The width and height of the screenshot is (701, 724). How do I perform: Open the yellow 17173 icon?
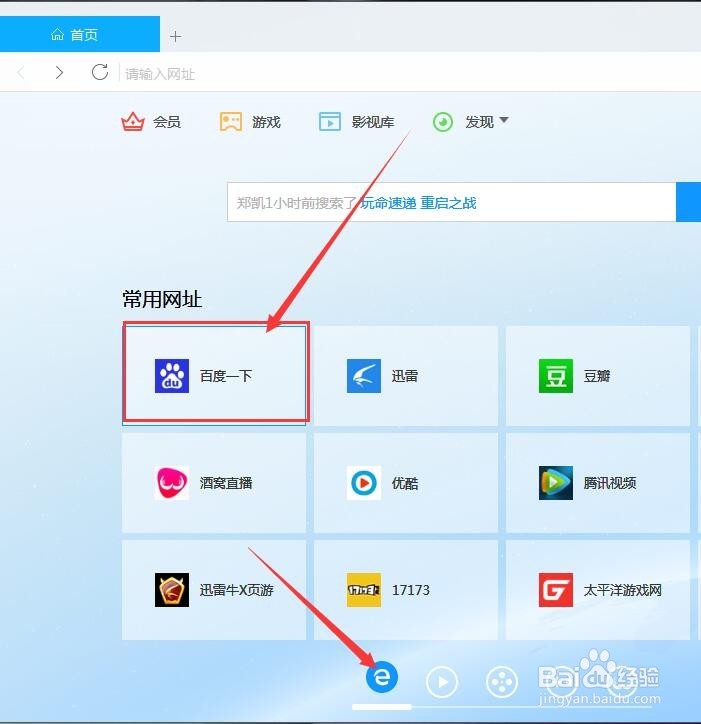pyautogui.click(x=364, y=590)
